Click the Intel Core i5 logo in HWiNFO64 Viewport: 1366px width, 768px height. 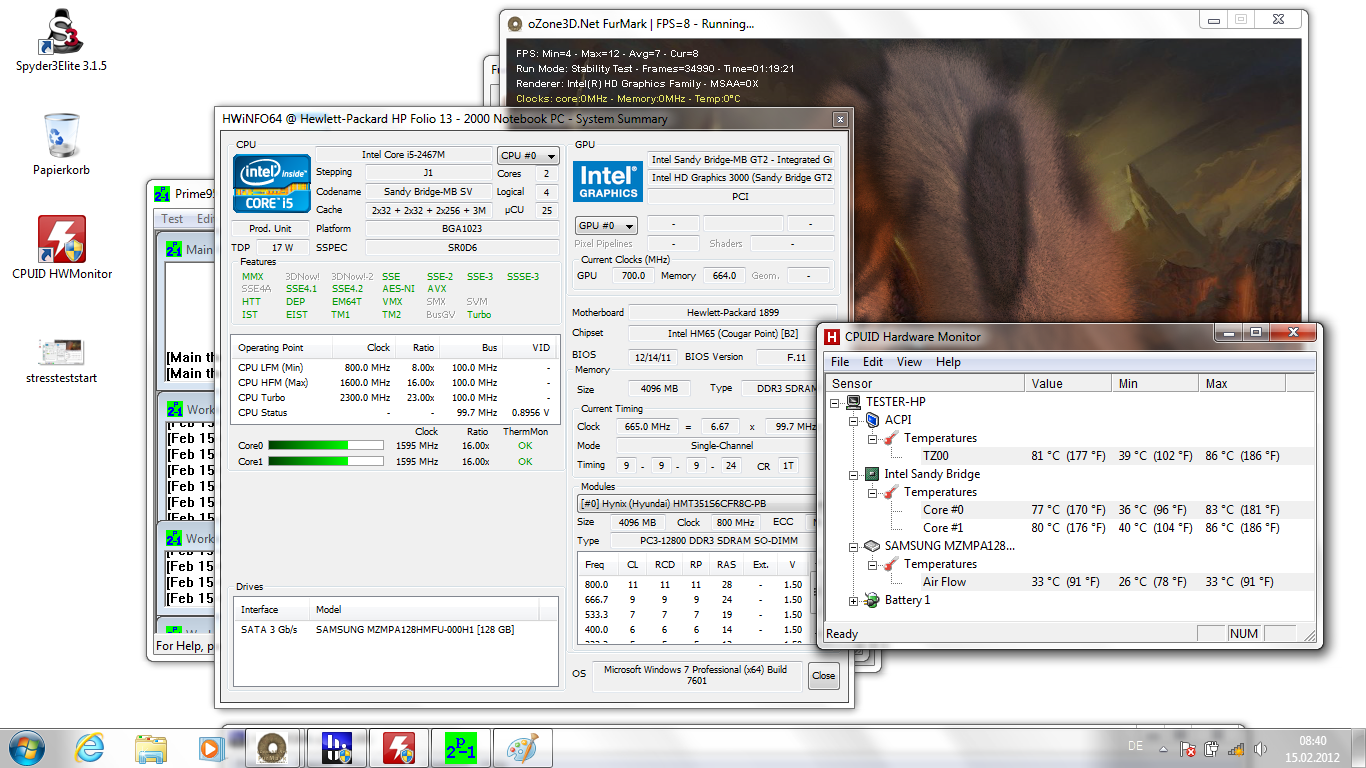[271, 185]
